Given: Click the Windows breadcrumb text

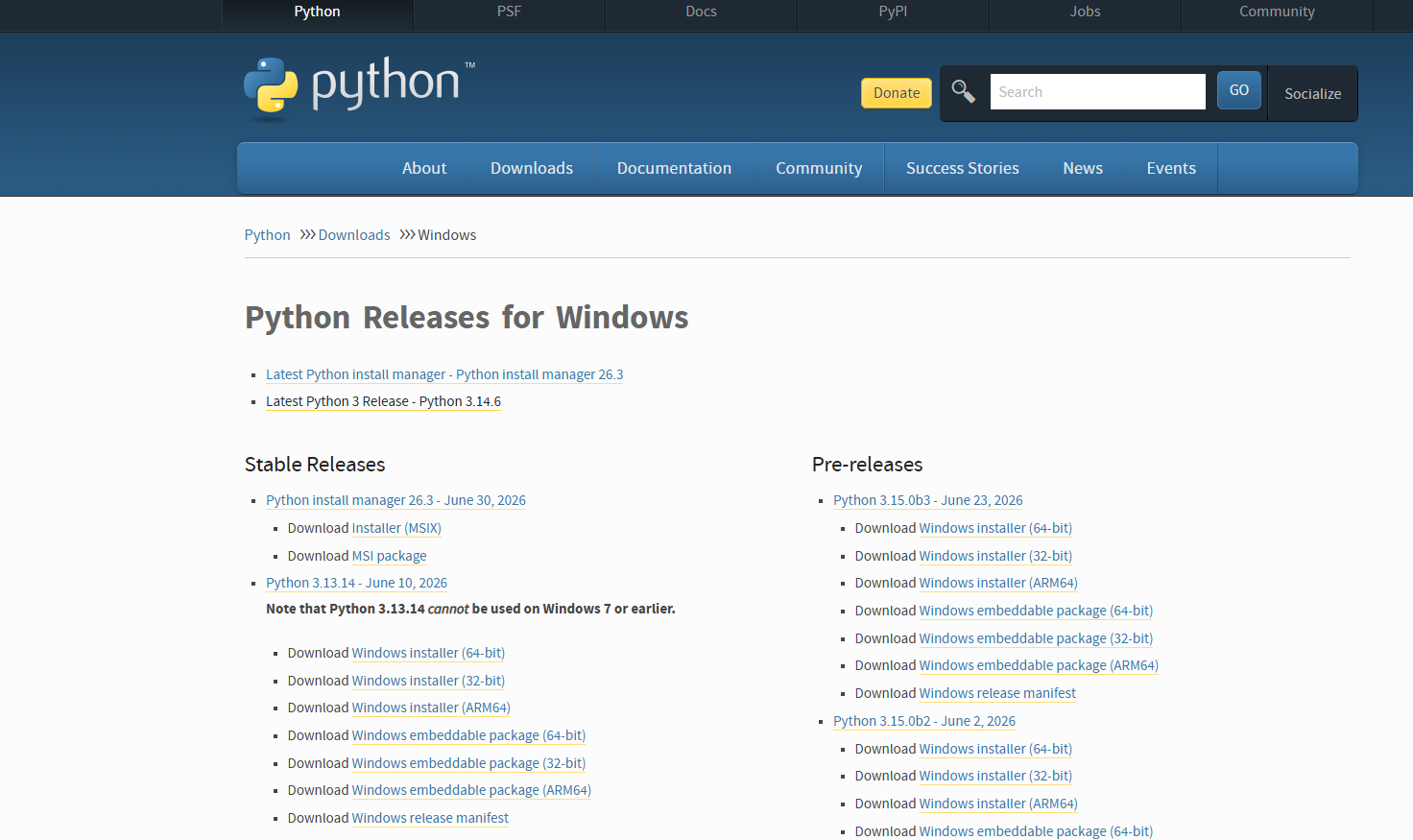Looking at the screenshot, I should pyautogui.click(x=447, y=235).
